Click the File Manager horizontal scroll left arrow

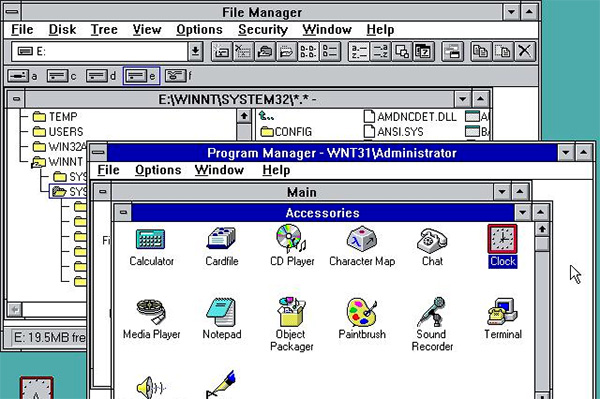(x=15, y=309)
